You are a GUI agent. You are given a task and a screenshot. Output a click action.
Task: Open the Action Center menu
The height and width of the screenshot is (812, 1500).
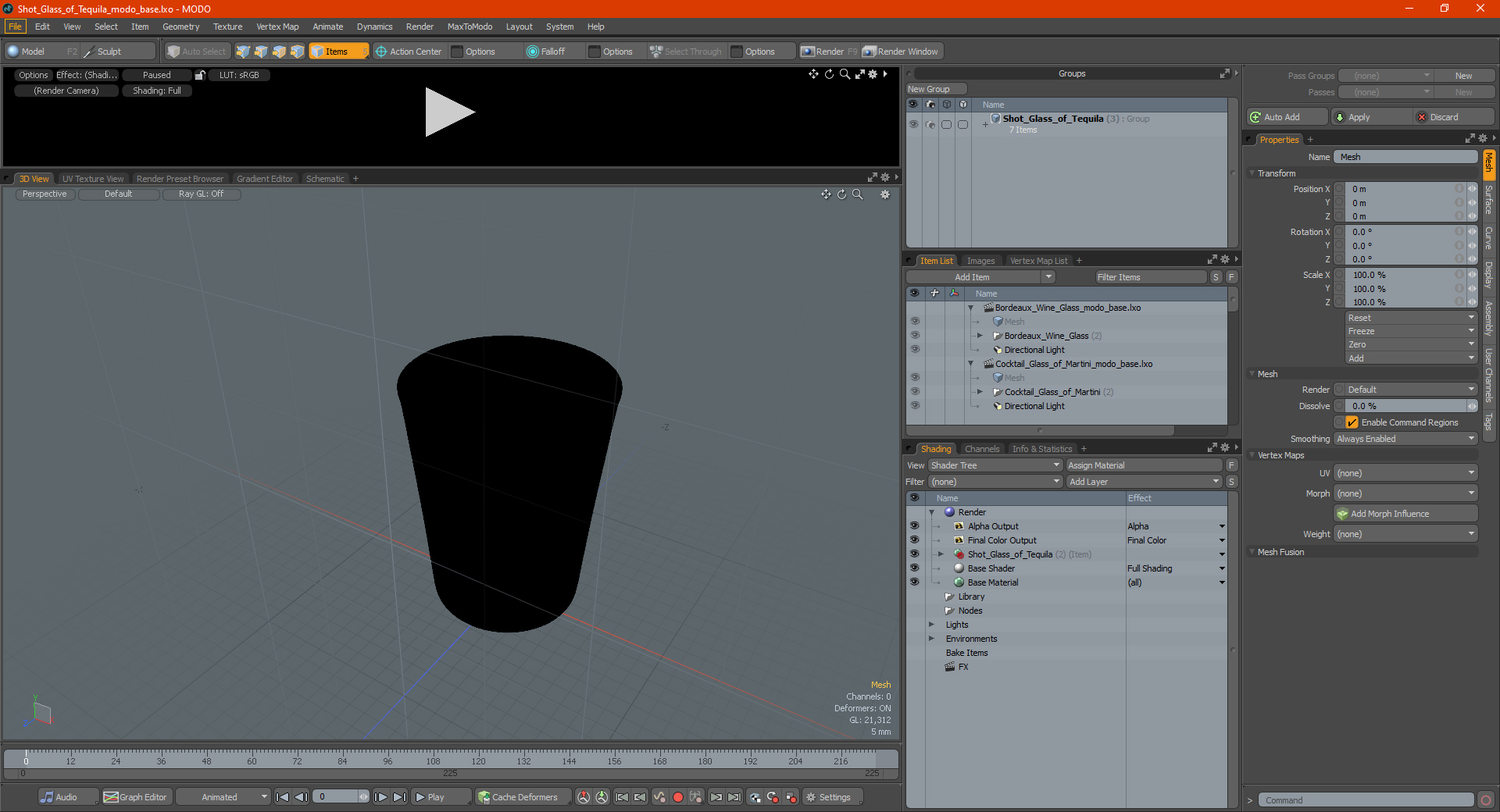(x=409, y=52)
